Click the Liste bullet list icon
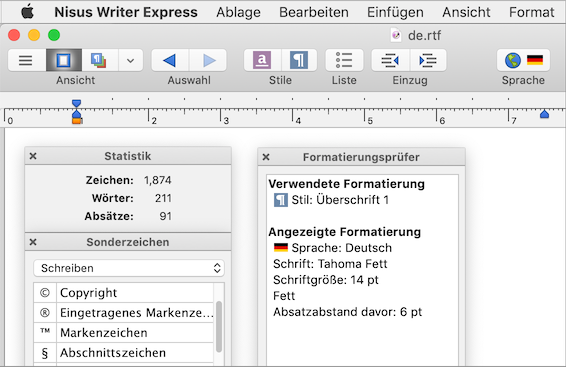Screen dimensions: 566x367 coord(344,60)
